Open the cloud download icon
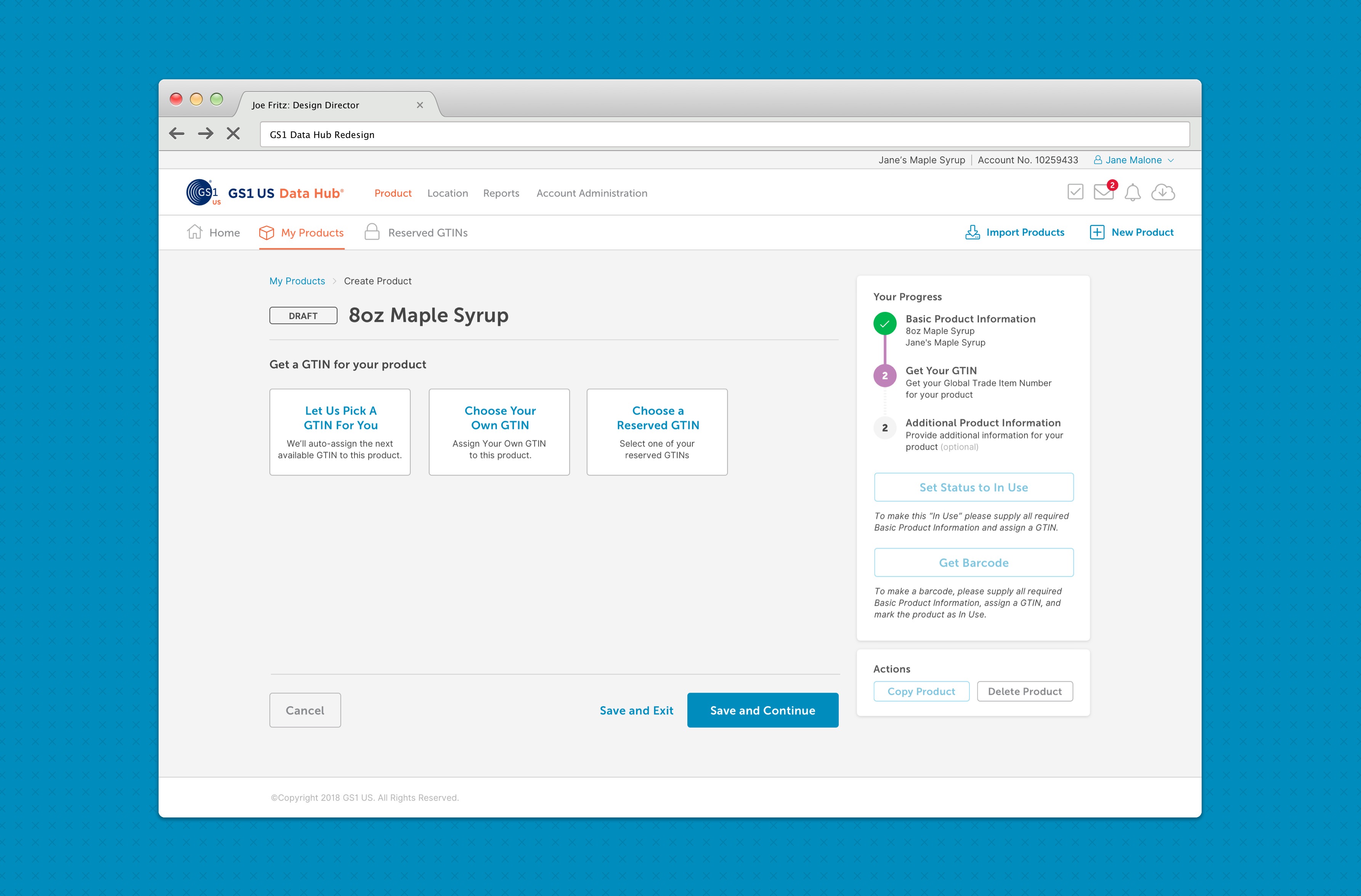 (1163, 192)
